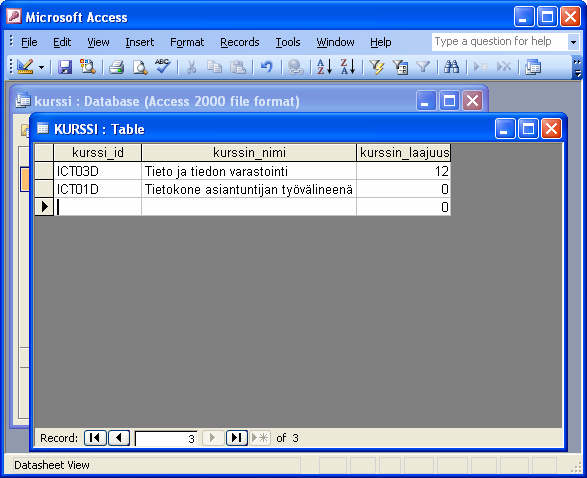Open the View menu
This screenshot has width=587, height=478.
(98, 42)
